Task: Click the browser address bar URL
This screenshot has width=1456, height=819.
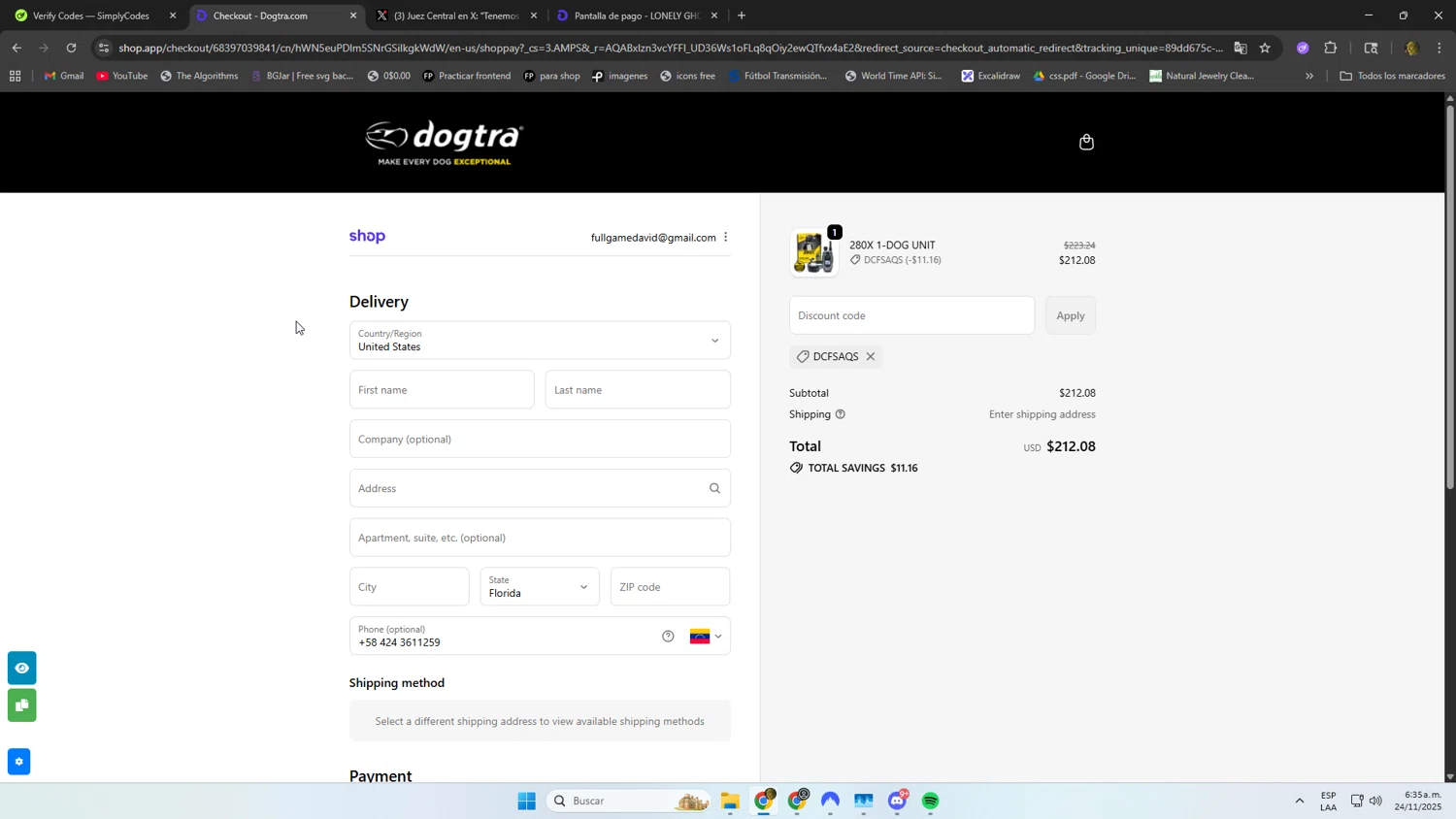Action: [x=670, y=48]
